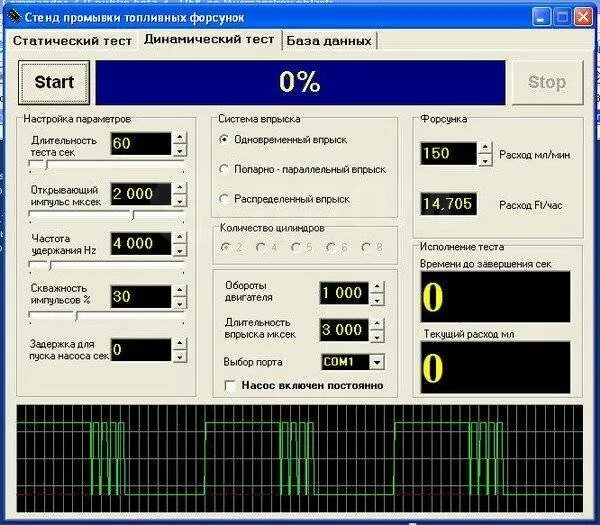This screenshot has height=525, width=600.
Task: Click the Открывающий импульс slider thumb
Action: (133, 215)
